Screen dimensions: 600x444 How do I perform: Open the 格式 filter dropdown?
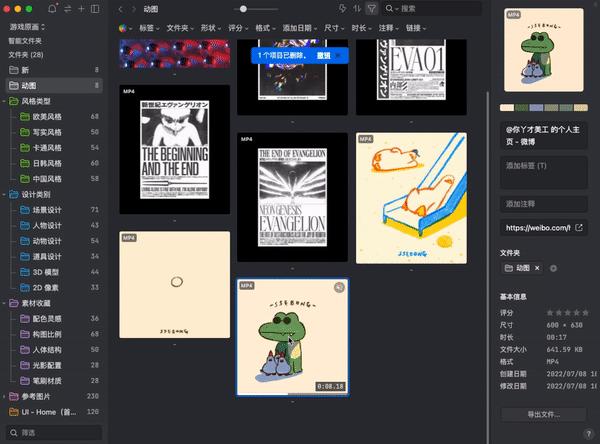coord(264,28)
